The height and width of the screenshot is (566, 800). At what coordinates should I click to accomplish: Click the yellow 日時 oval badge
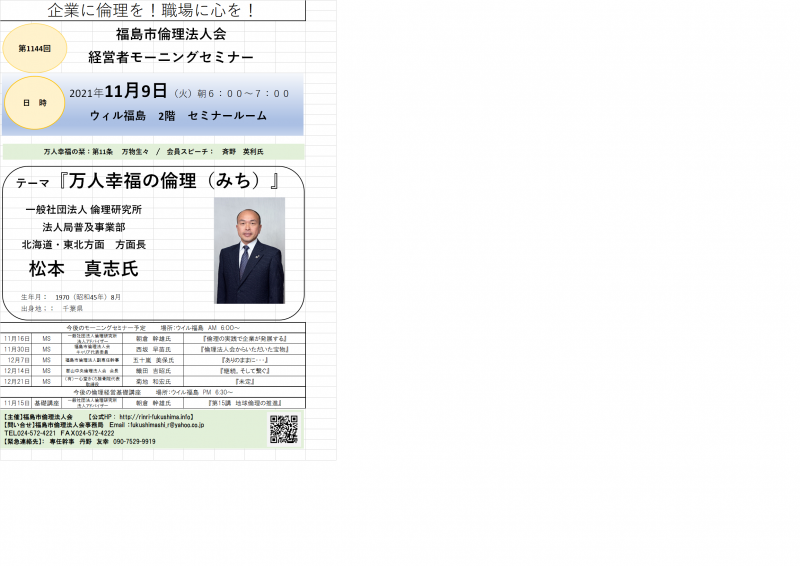pyautogui.click(x=35, y=103)
